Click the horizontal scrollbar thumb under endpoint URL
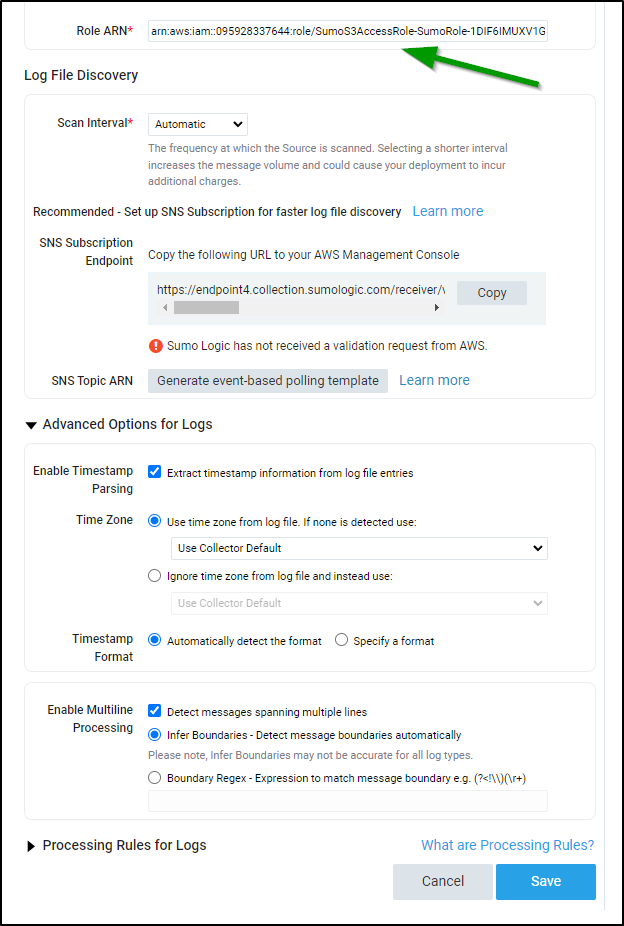624x926 pixels. point(207,307)
